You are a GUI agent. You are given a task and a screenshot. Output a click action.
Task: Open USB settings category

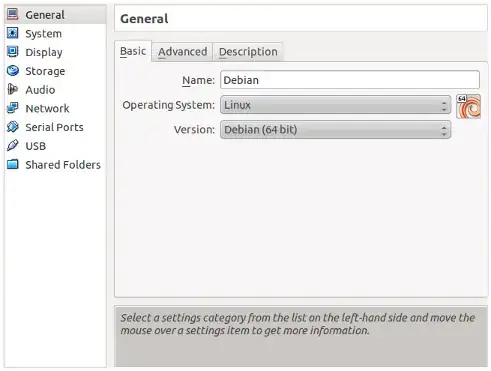(x=55, y=146)
